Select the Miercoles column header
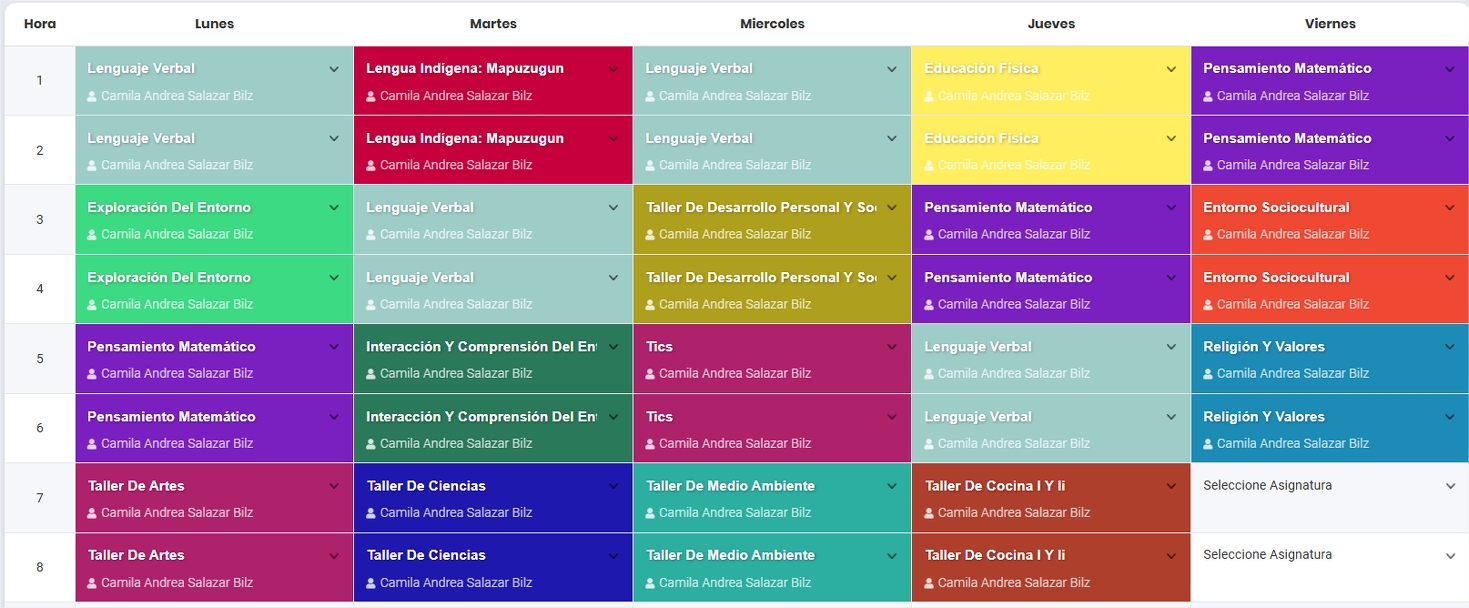The height and width of the screenshot is (608, 1469). click(x=772, y=24)
